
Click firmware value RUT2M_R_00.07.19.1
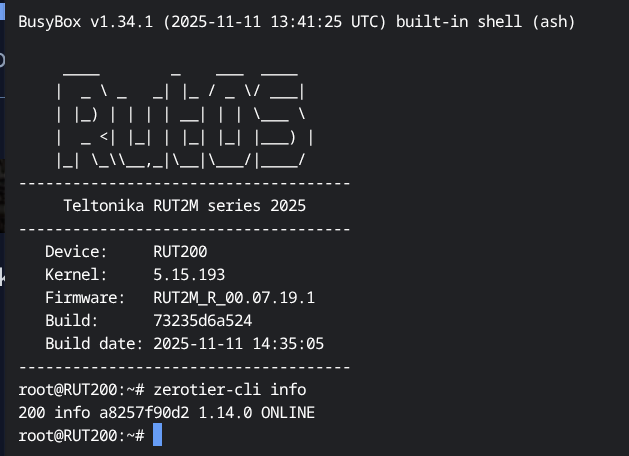click(234, 297)
